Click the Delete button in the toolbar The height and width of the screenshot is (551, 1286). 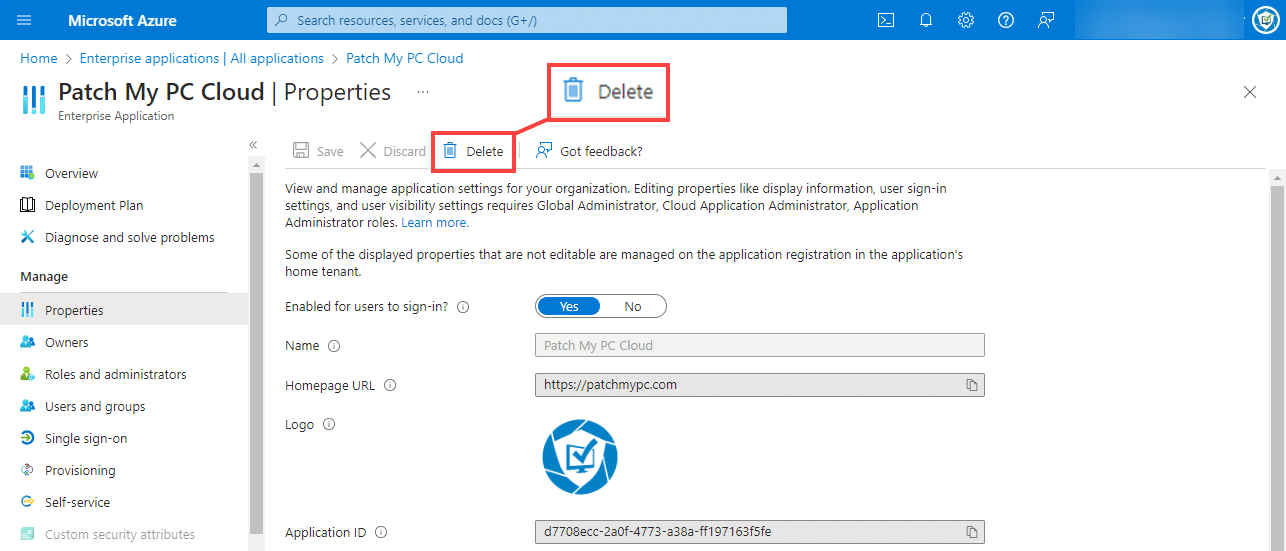tap(474, 151)
